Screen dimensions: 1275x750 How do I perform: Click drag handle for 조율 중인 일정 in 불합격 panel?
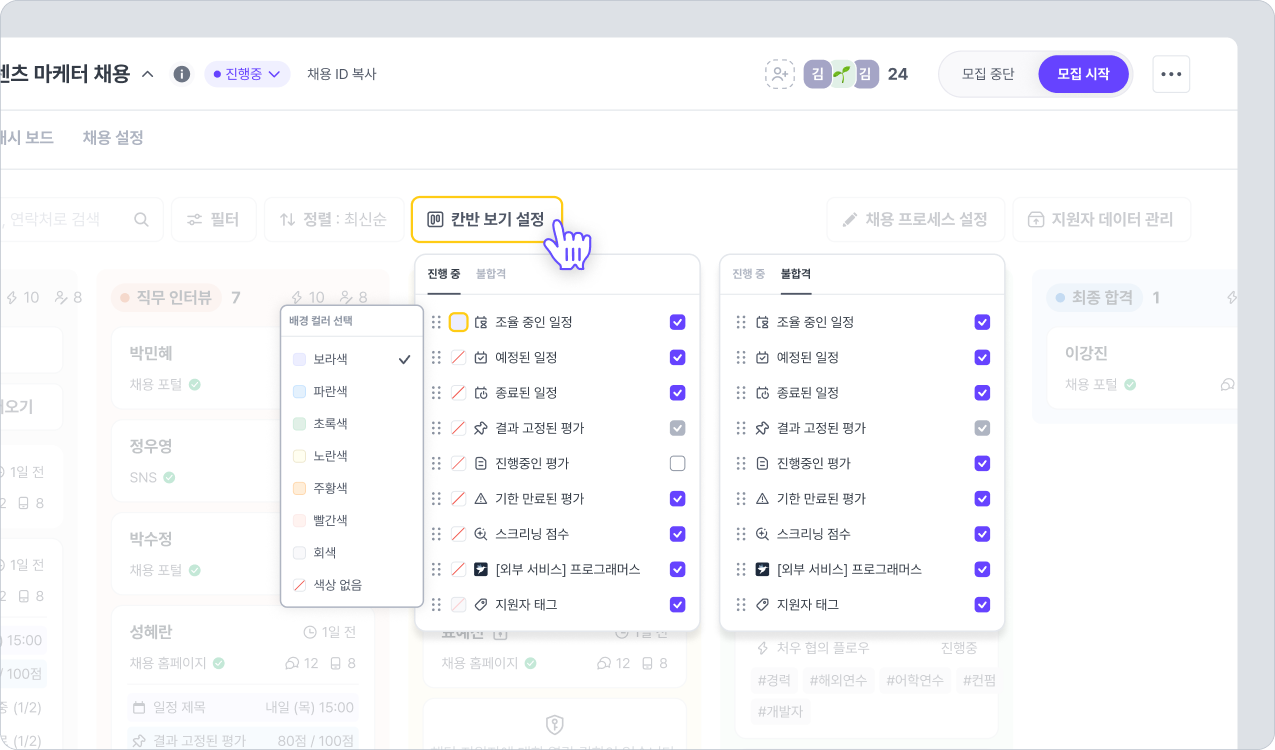(740, 322)
